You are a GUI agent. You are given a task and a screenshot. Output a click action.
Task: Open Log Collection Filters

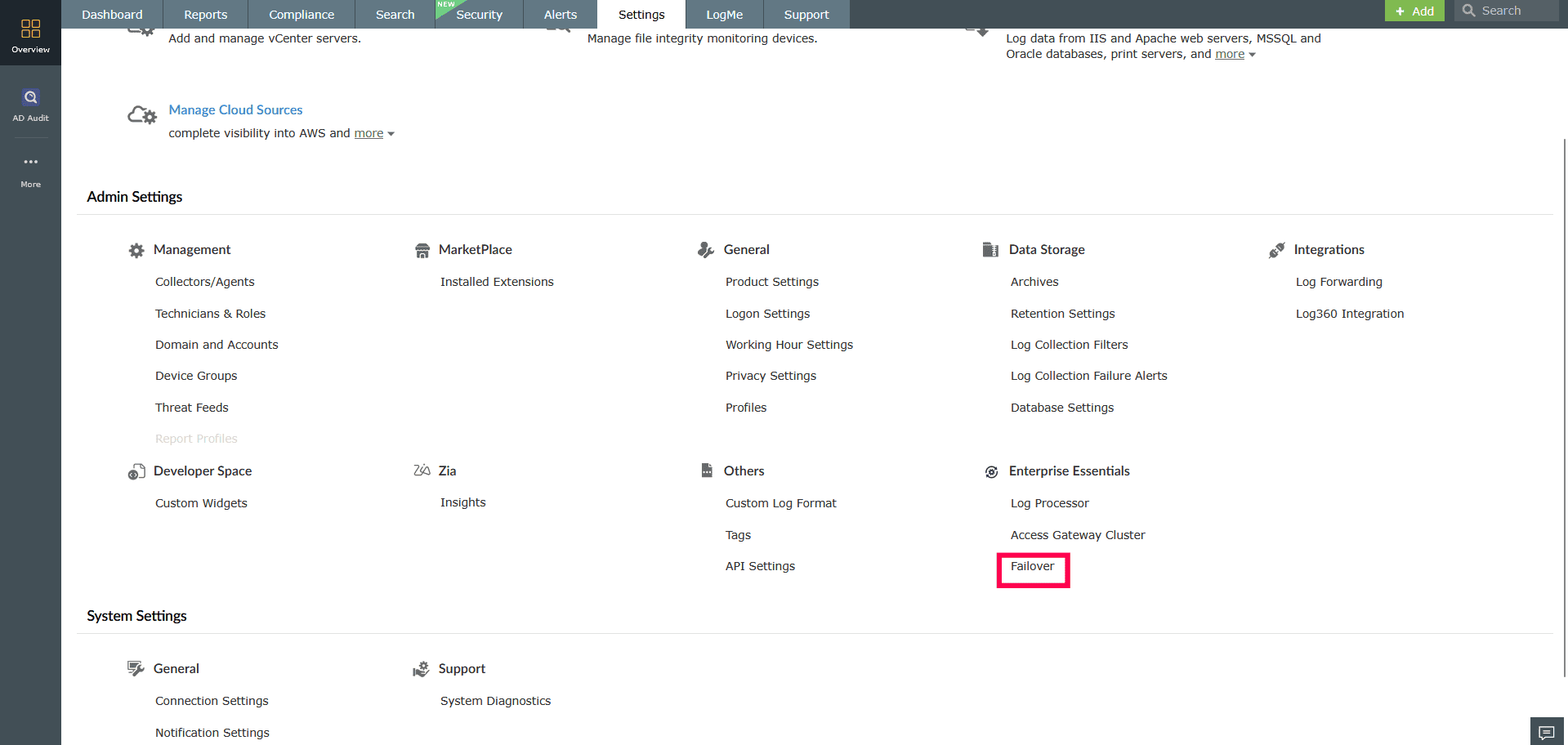tap(1069, 345)
